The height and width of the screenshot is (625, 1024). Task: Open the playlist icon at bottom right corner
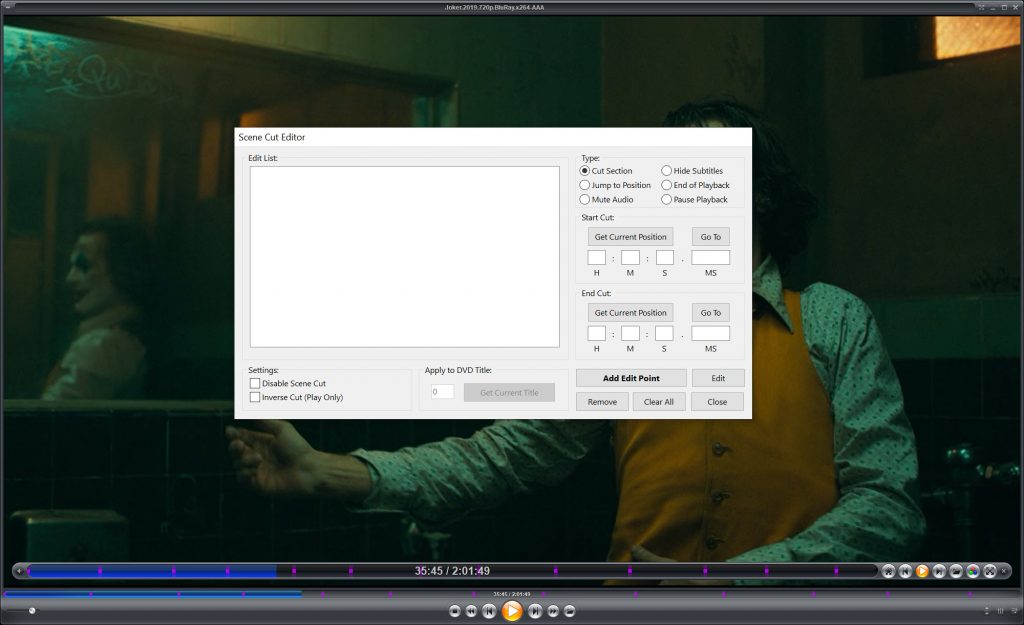pyautogui.click(x=1013, y=611)
